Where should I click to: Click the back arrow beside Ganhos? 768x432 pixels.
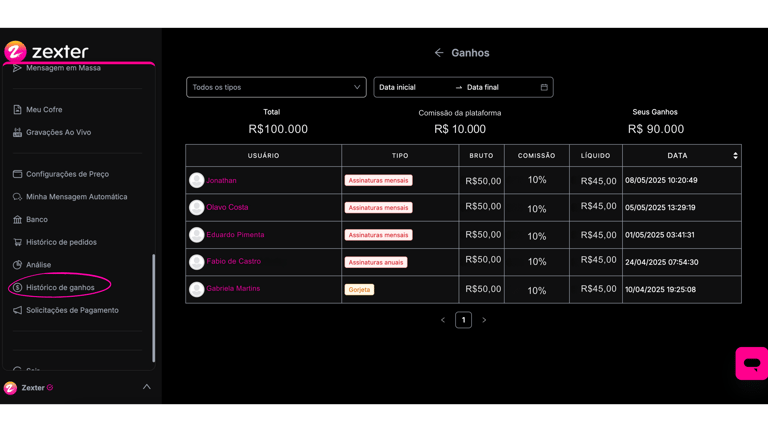point(439,53)
